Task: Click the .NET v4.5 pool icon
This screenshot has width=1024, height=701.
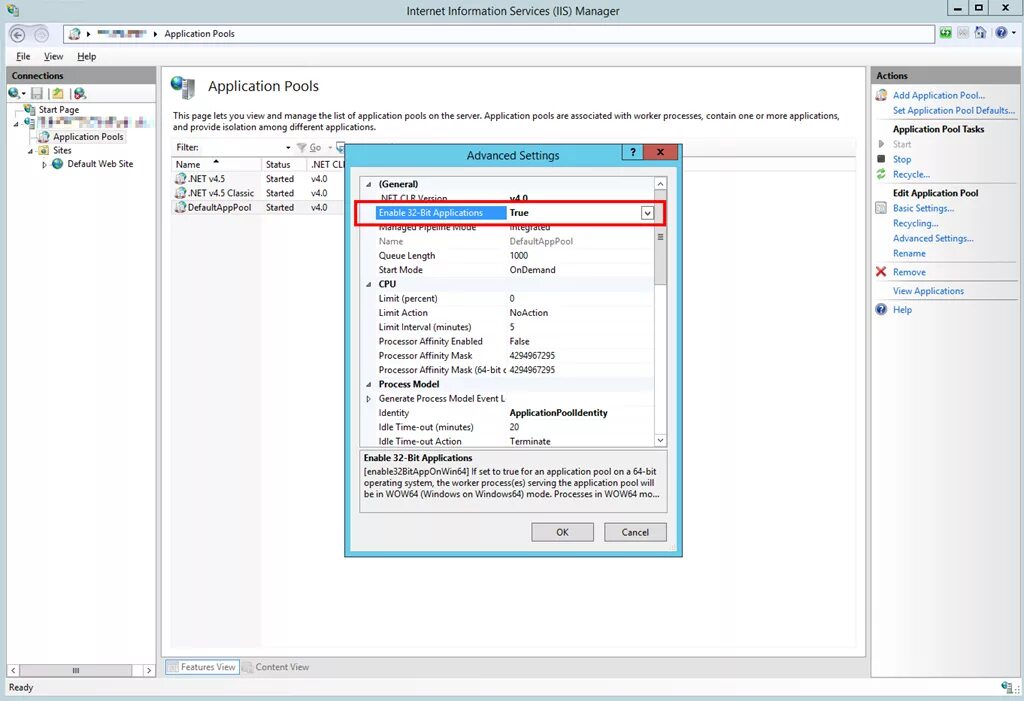Action: 181,178
